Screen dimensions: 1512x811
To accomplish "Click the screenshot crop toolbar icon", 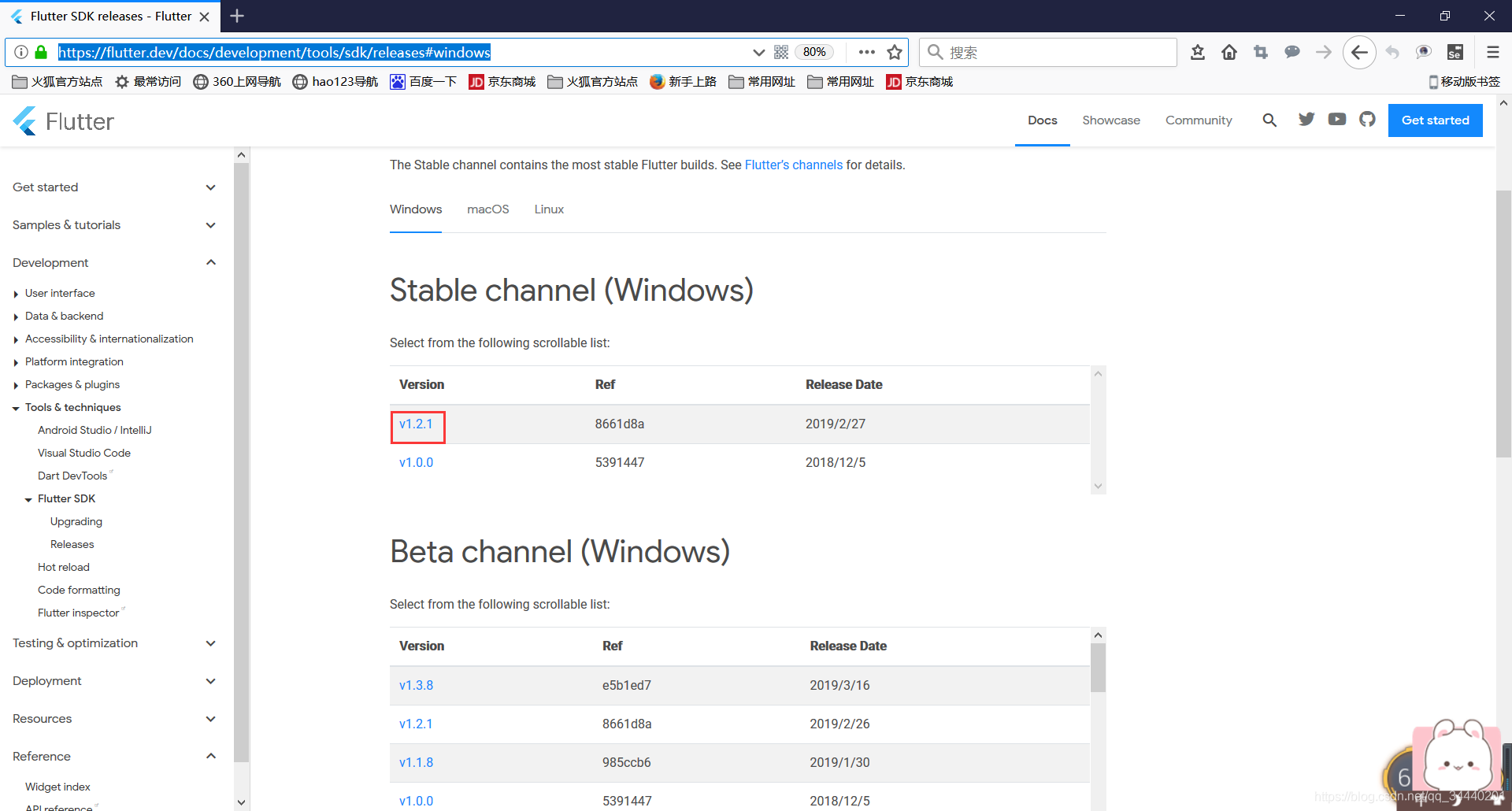I will coord(1261,52).
